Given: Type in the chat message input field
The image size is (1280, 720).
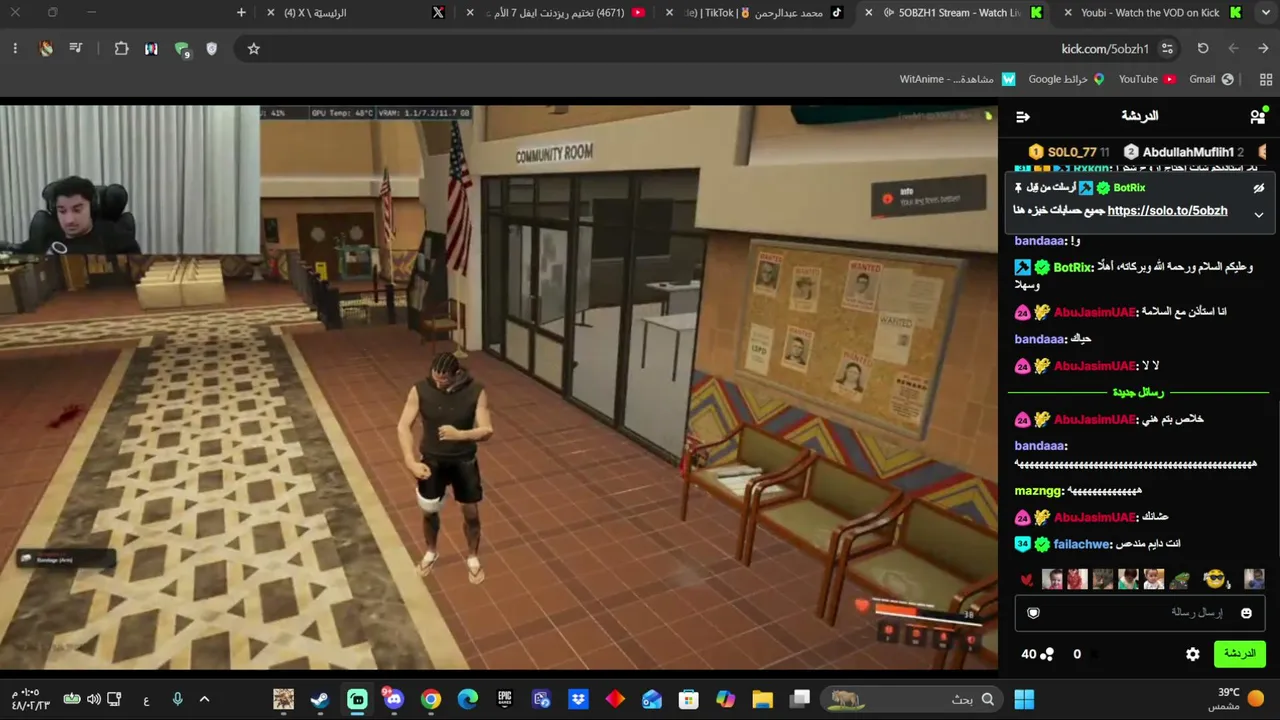Looking at the screenshot, I should [1140, 613].
